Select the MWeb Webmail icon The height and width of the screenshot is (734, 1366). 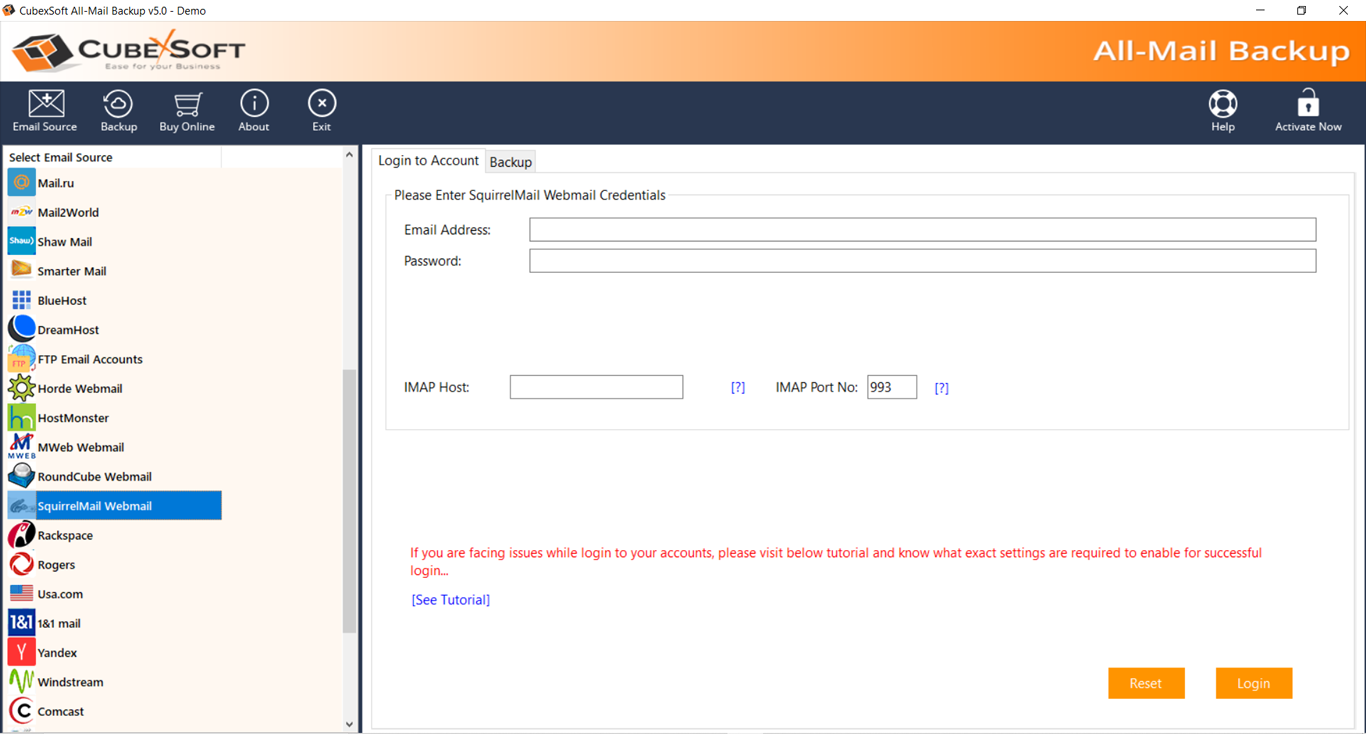21,446
